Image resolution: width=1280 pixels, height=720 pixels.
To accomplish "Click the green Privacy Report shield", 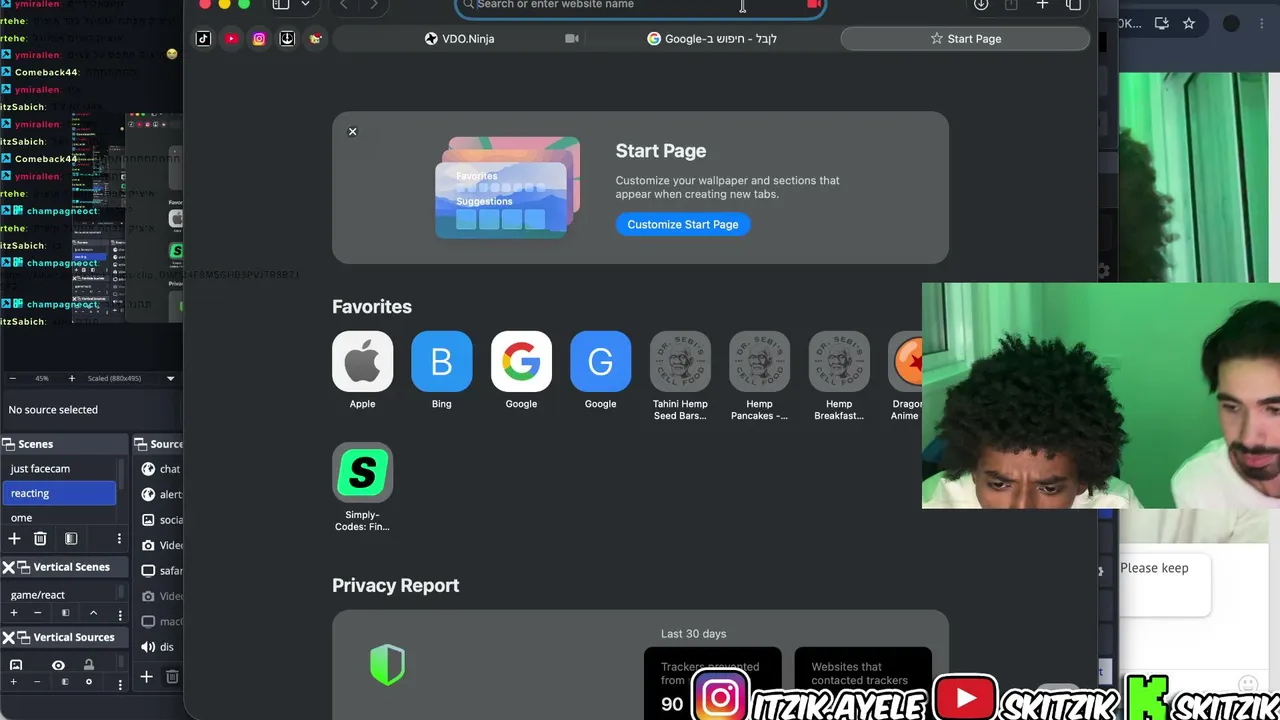I will coord(387,664).
